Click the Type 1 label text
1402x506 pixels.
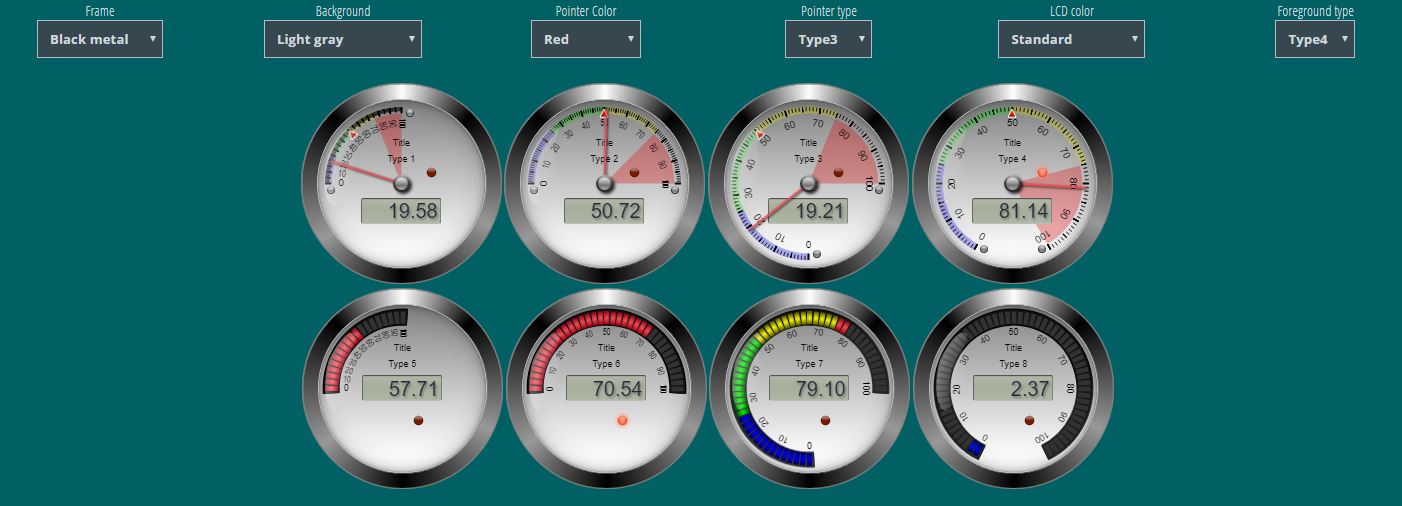point(401,159)
